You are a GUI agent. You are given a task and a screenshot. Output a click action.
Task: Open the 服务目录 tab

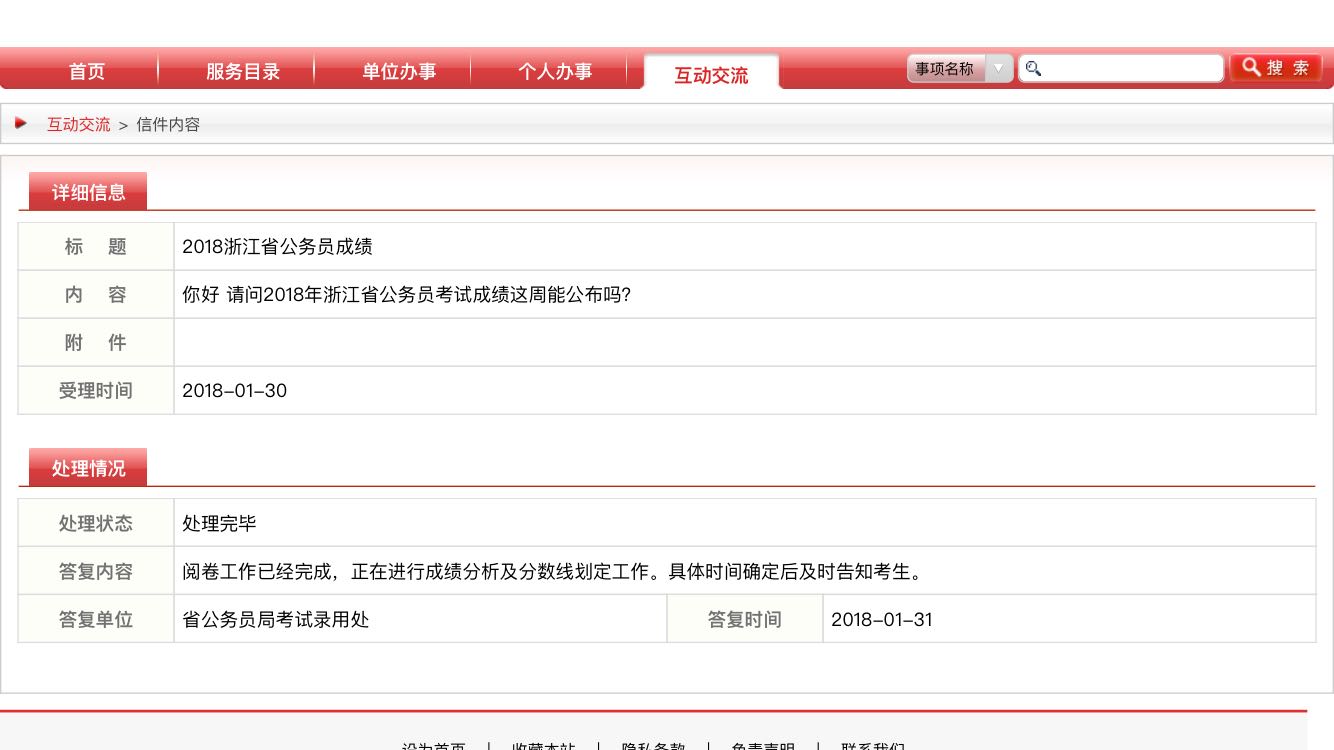pos(243,71)
